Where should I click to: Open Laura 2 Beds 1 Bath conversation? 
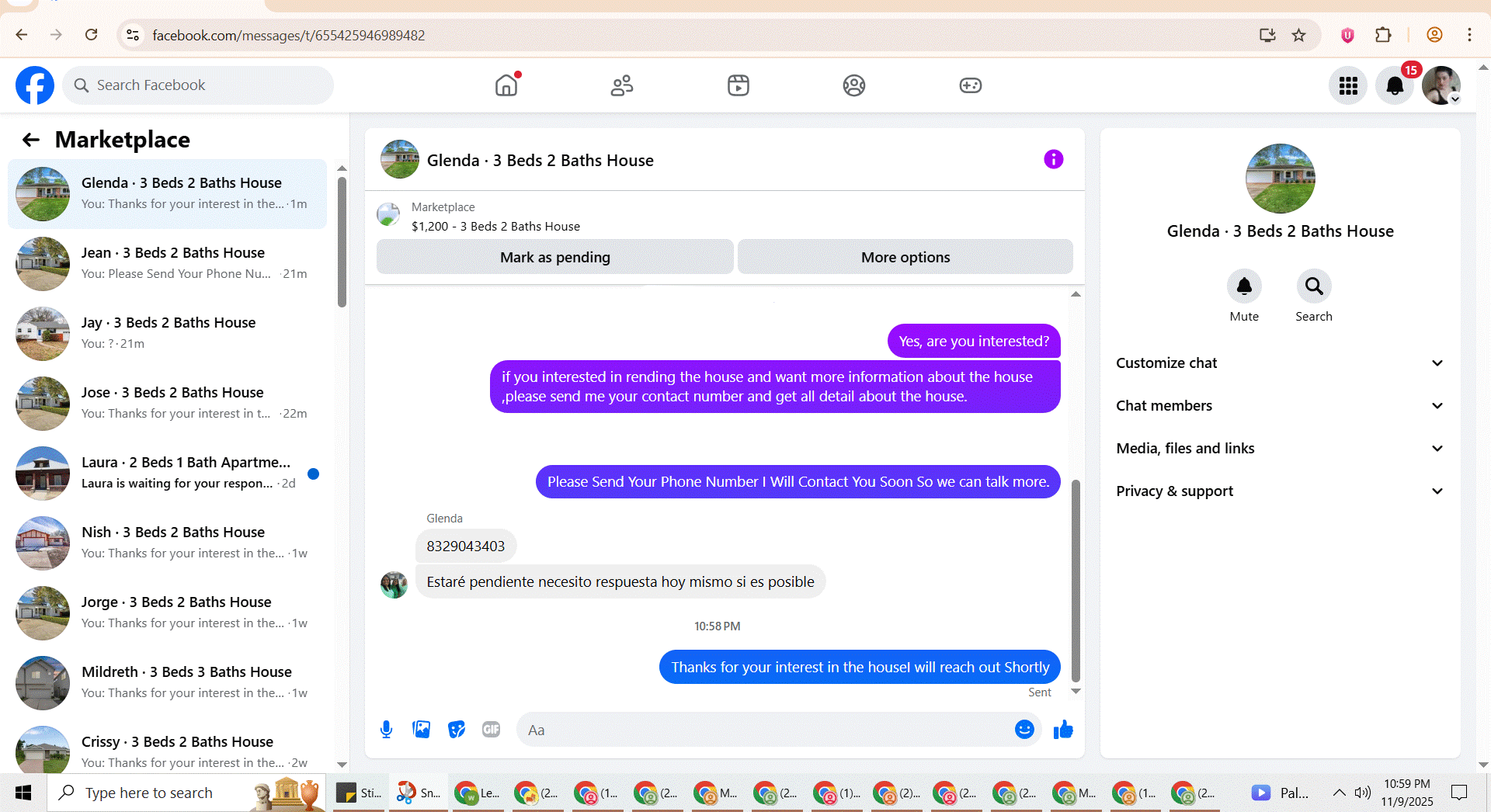tap(167, 474)
